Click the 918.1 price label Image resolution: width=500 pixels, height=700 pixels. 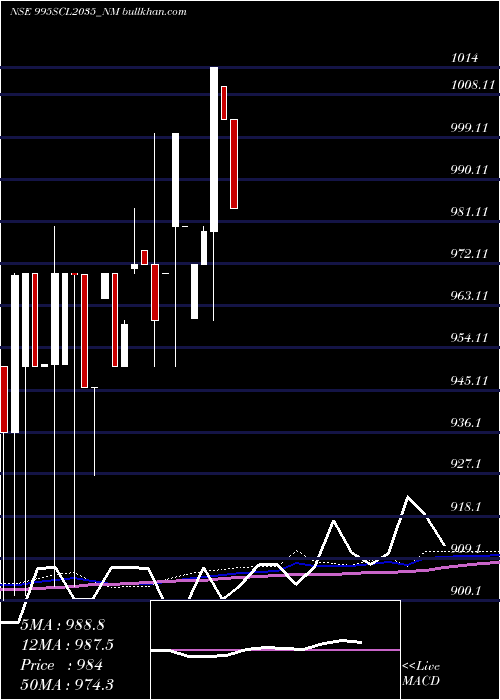(466, 506)
